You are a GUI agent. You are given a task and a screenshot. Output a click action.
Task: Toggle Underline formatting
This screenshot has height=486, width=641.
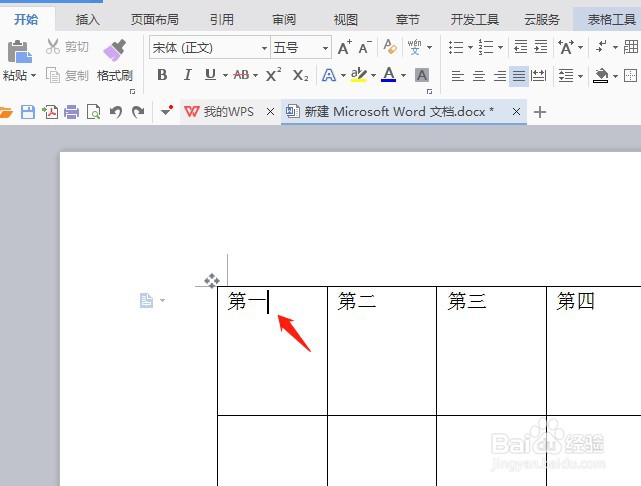point(211,75)
